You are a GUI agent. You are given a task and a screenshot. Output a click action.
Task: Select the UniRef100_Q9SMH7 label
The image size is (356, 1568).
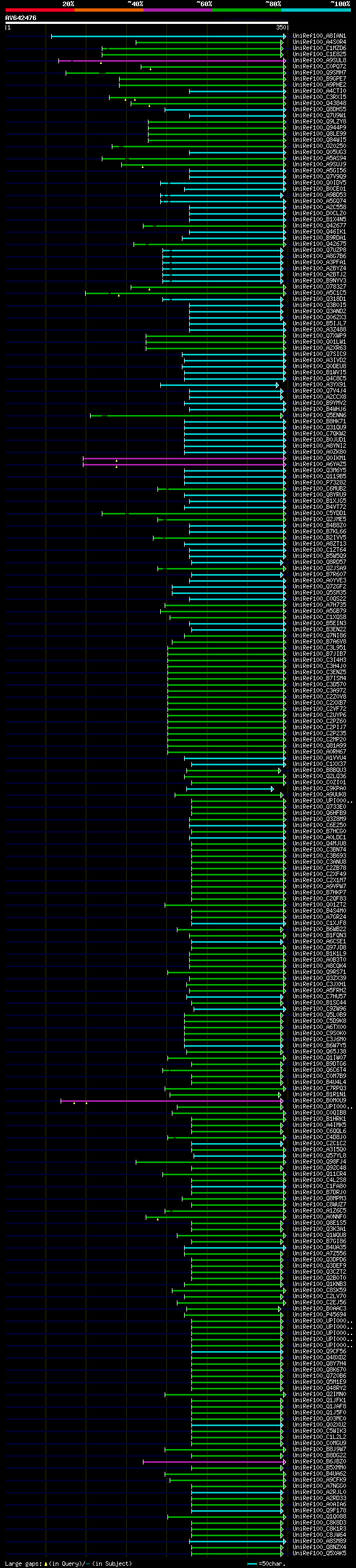click(x=319, y=73)
